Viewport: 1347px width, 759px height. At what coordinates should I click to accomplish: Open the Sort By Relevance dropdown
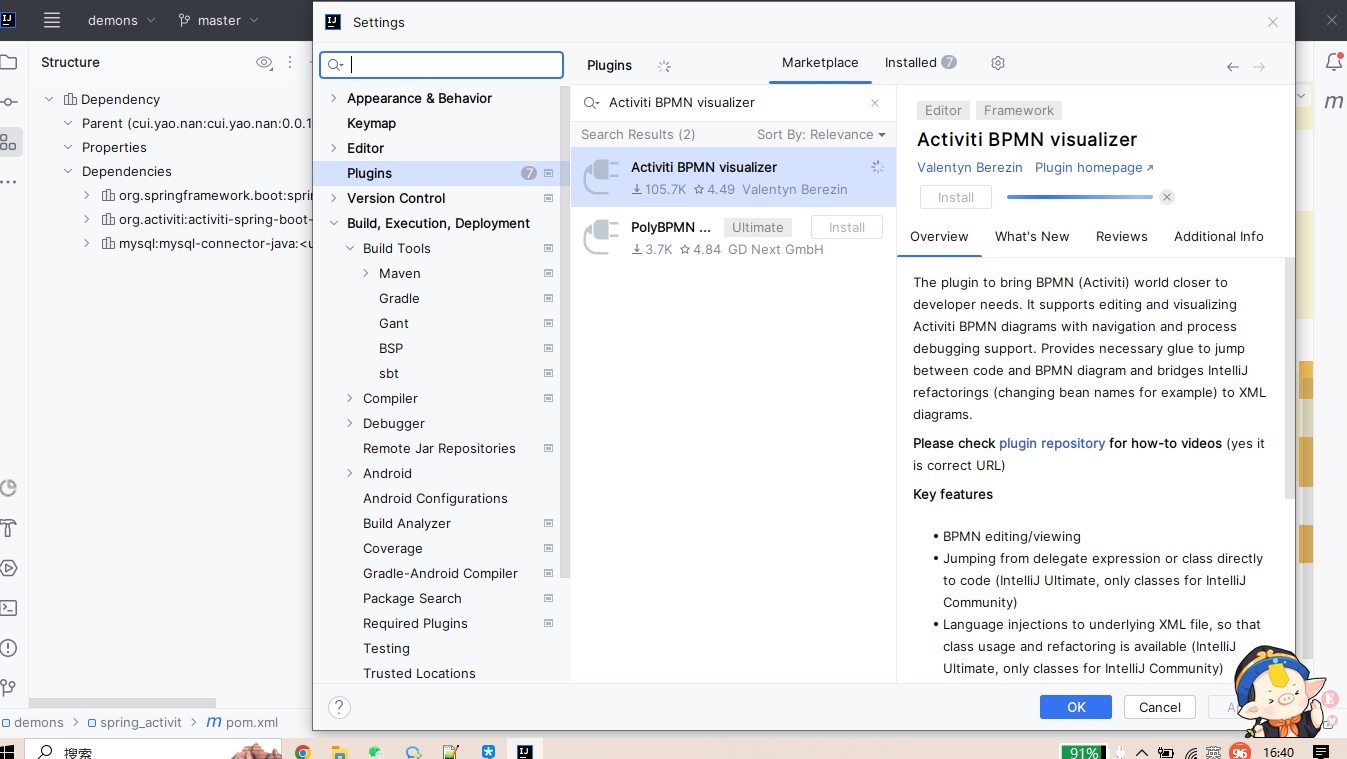click(x=821, y=134)
